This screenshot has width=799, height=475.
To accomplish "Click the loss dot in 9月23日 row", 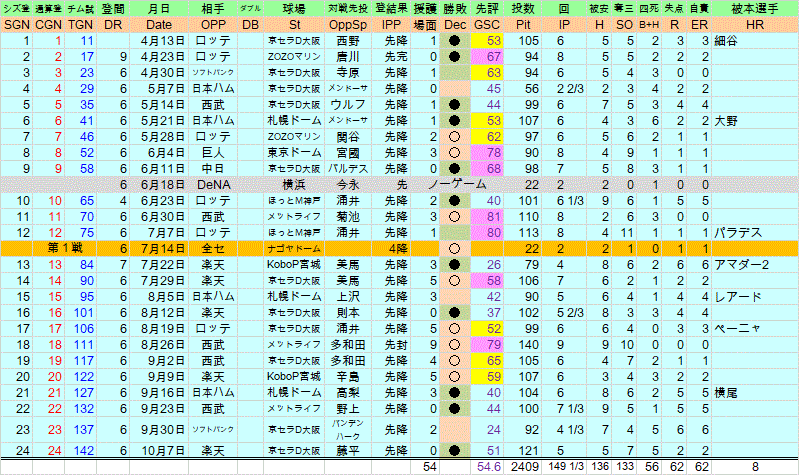I will pyautogui.click(x=455, y=409).
